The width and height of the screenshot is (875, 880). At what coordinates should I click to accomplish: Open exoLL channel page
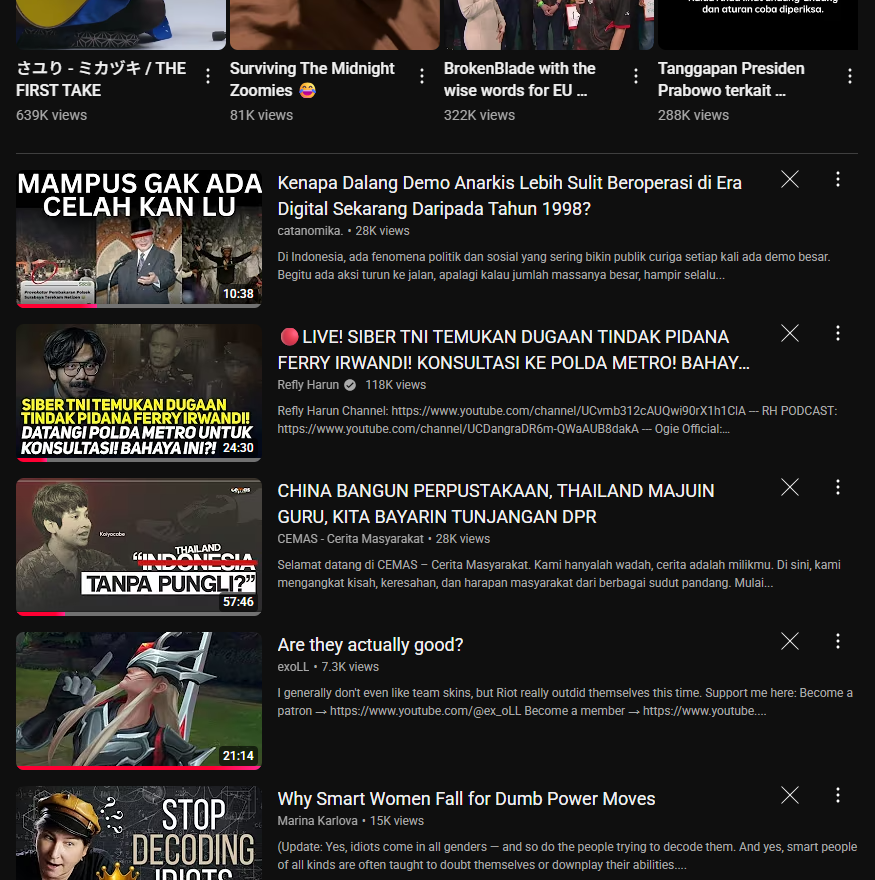click(293, 667)
